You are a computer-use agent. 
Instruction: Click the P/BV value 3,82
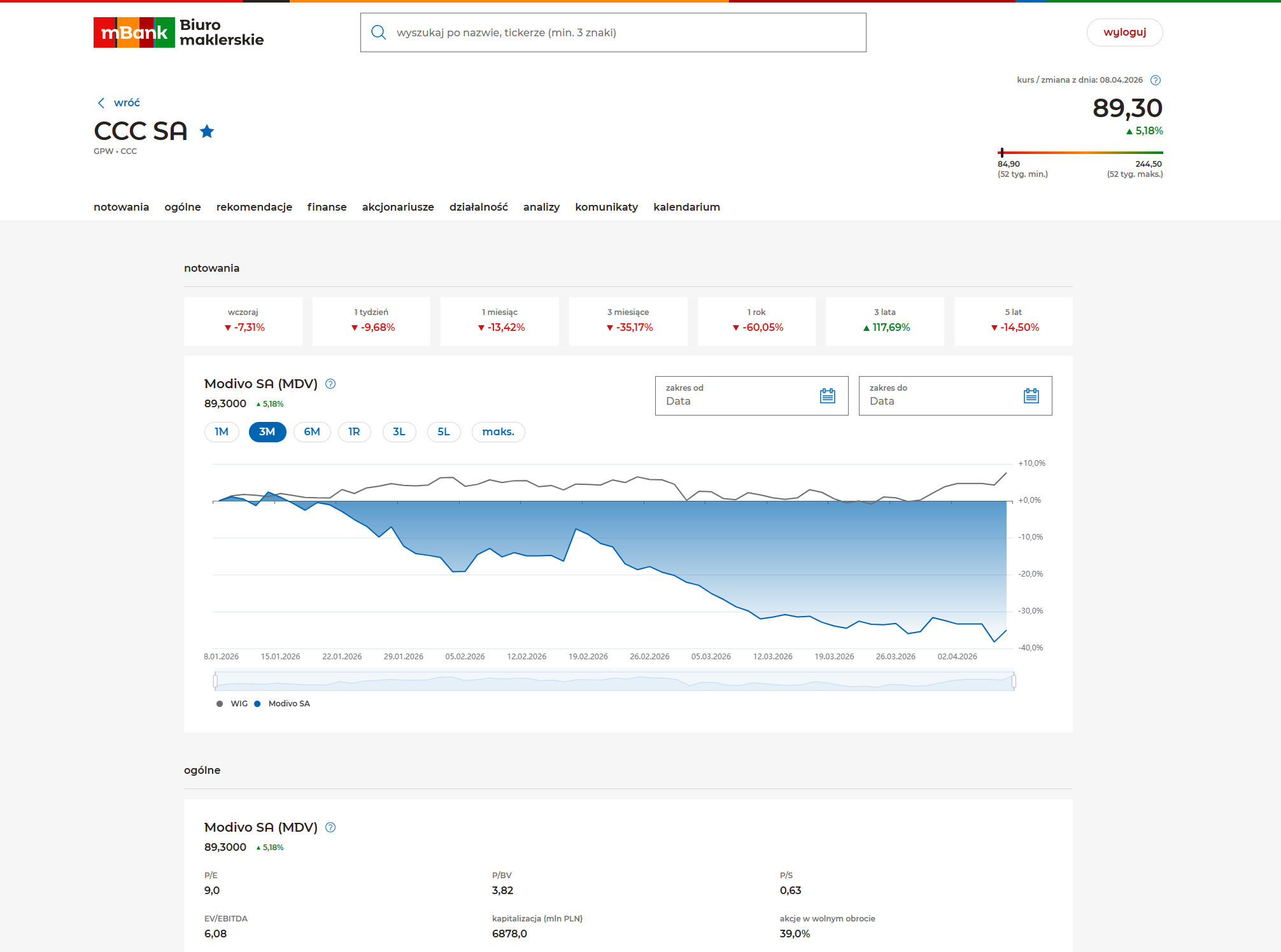(x=503, y=891)
